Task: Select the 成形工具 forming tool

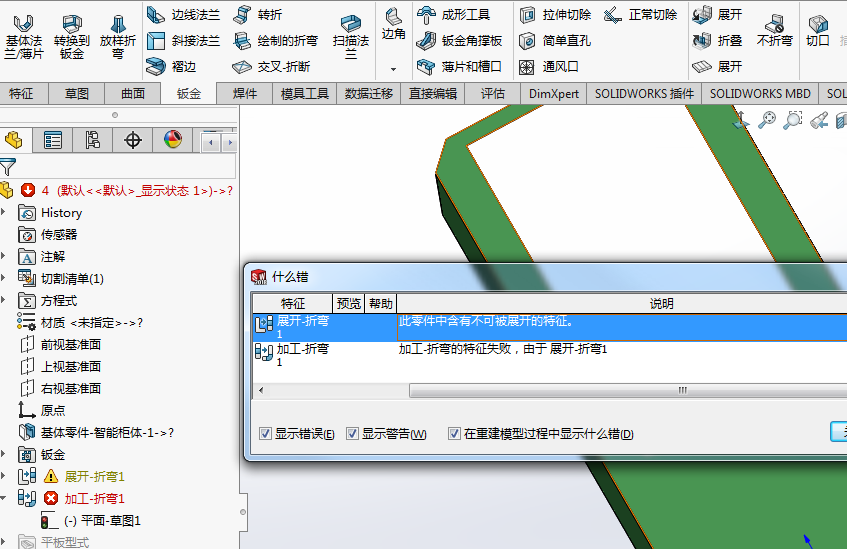Action: click(453, 15)
